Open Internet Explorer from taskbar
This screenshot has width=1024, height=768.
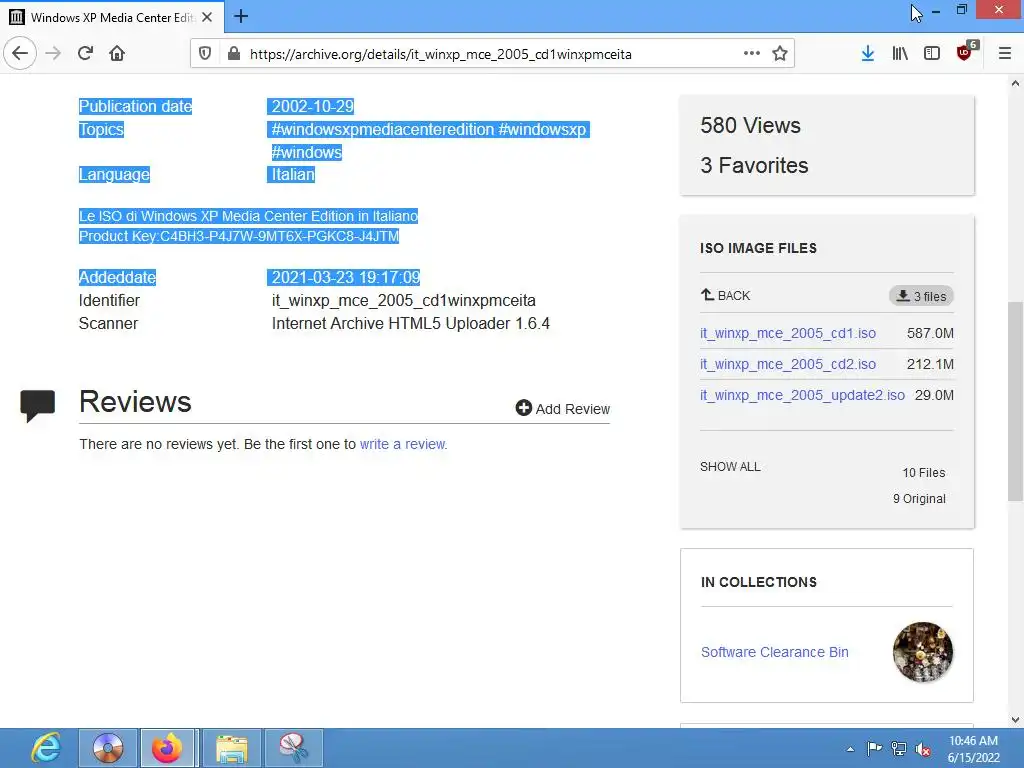tap(45, 748)
